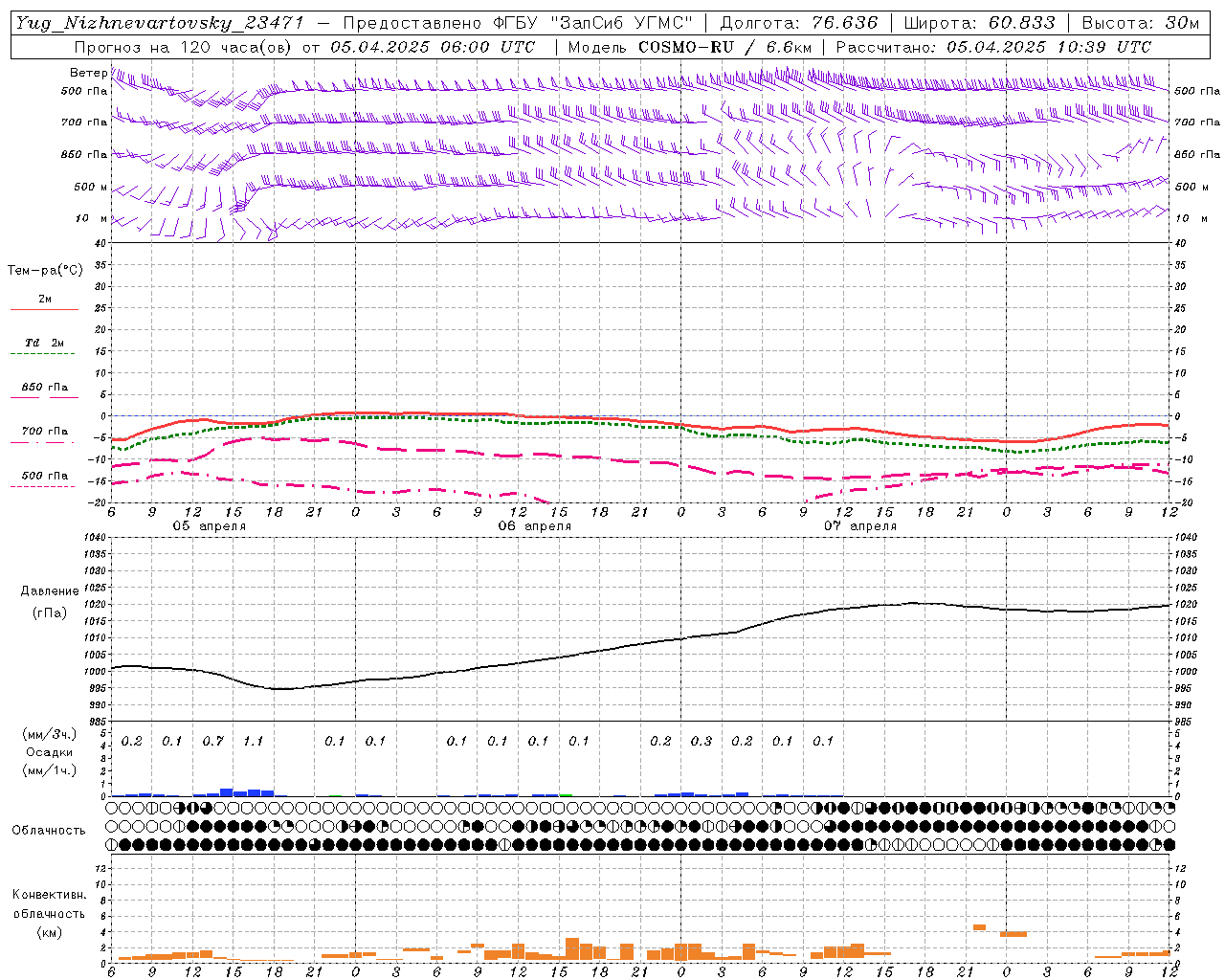This screenshot has height=980, width=1225.
Task: Select the longitude value Долгота: 76.636
Action: pyautogui.click(x=799, y=23)
